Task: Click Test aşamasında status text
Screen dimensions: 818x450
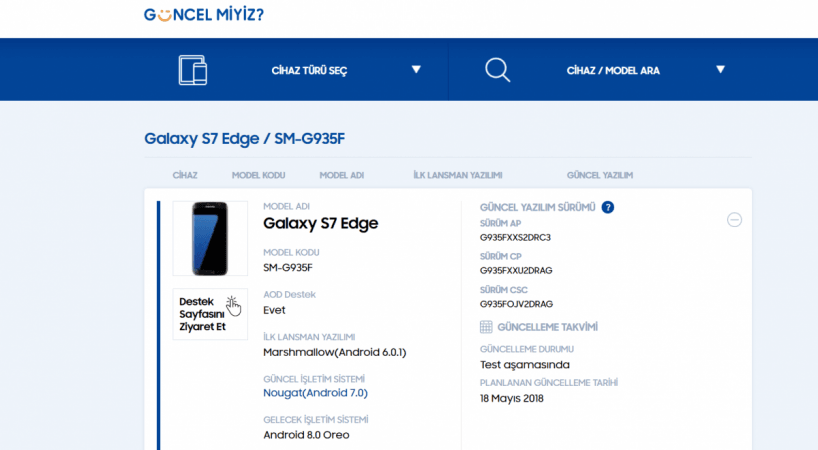Action: click(525, 365)
